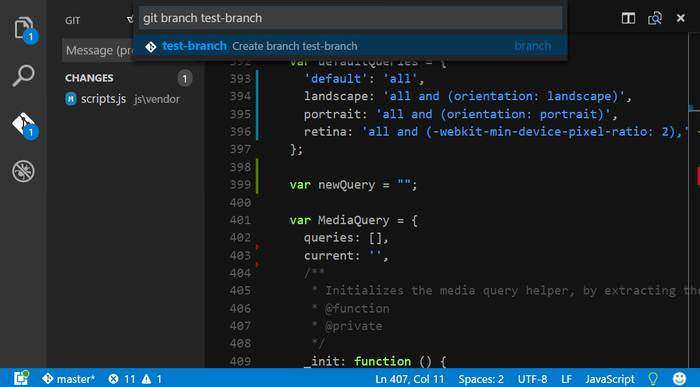The width and height of the screenshot is (700, 387).
Task: Click the '_init: function () {' line
Action: 375,361
